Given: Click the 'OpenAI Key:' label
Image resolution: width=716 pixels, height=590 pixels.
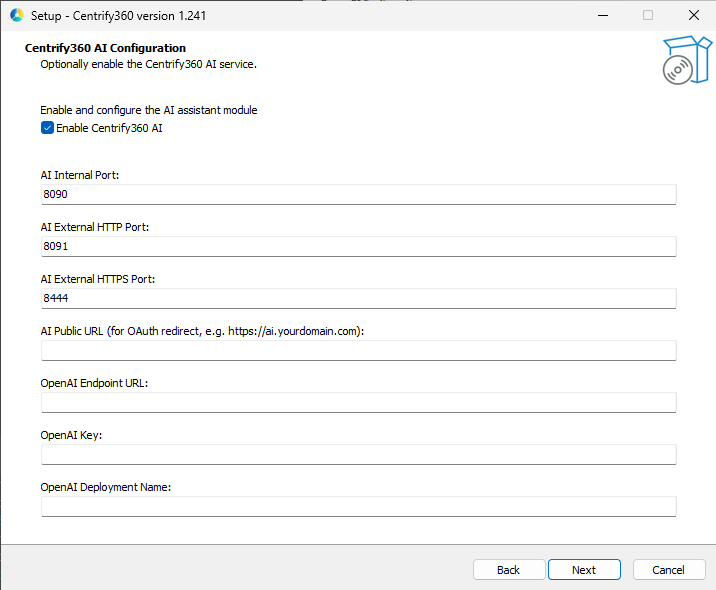Looking at the screenshot, I should click(x=71, y=435).
